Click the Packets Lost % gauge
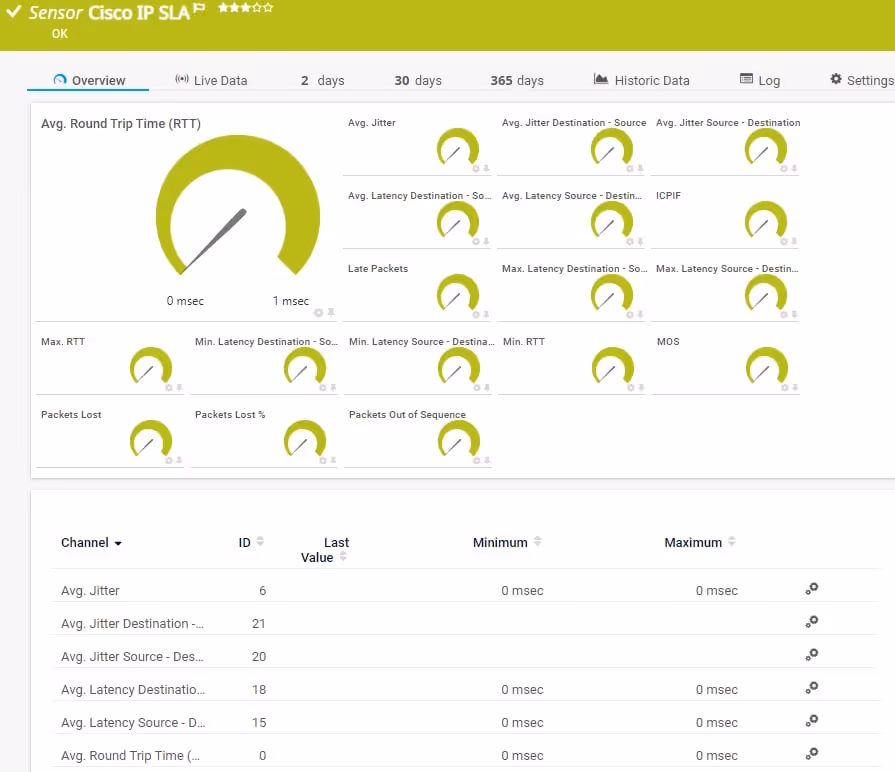The image size is (895, 772). [x=304, y=439]
